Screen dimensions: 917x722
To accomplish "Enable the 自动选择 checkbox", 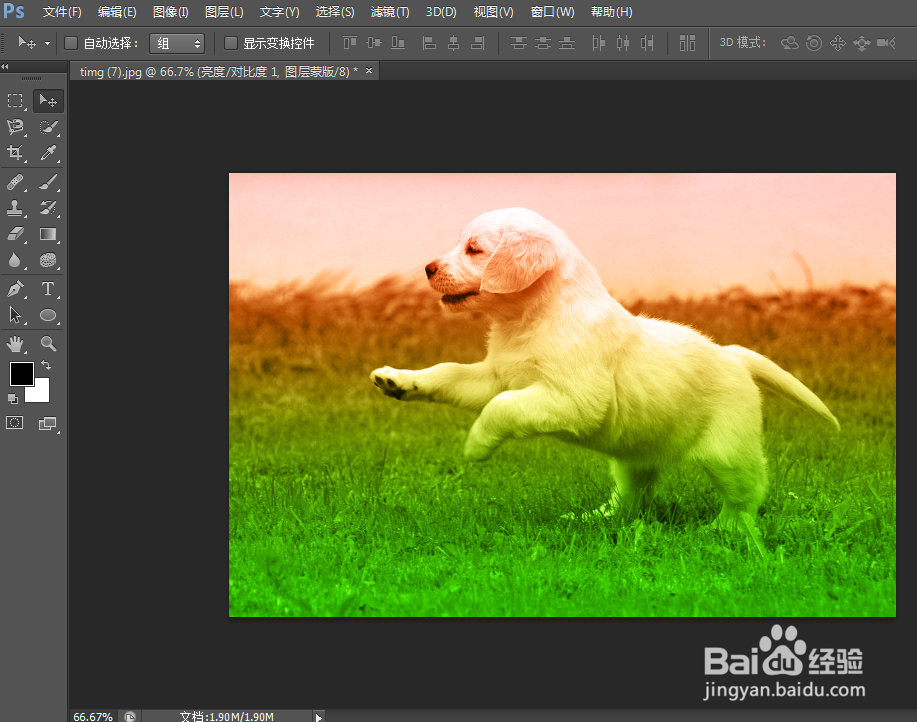I will coord(71,43).
